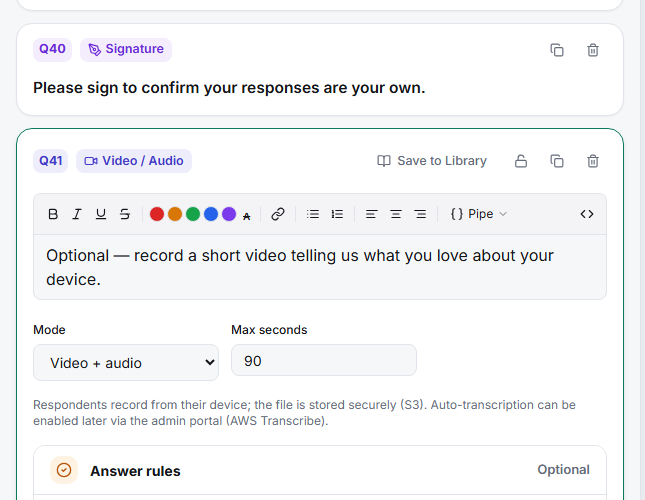Screen dimensions: 645x500
Task: Align text center
Action: [x=396, y=214]
